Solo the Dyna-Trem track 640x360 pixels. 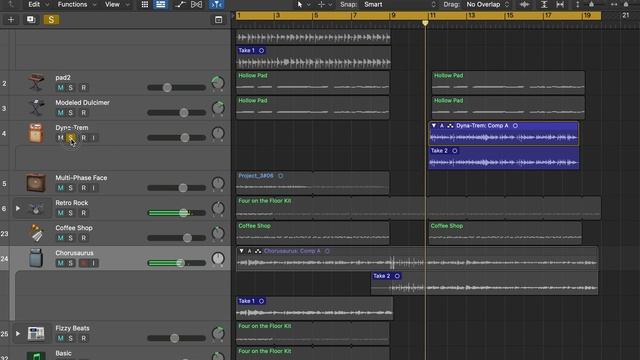coord(71,138)
